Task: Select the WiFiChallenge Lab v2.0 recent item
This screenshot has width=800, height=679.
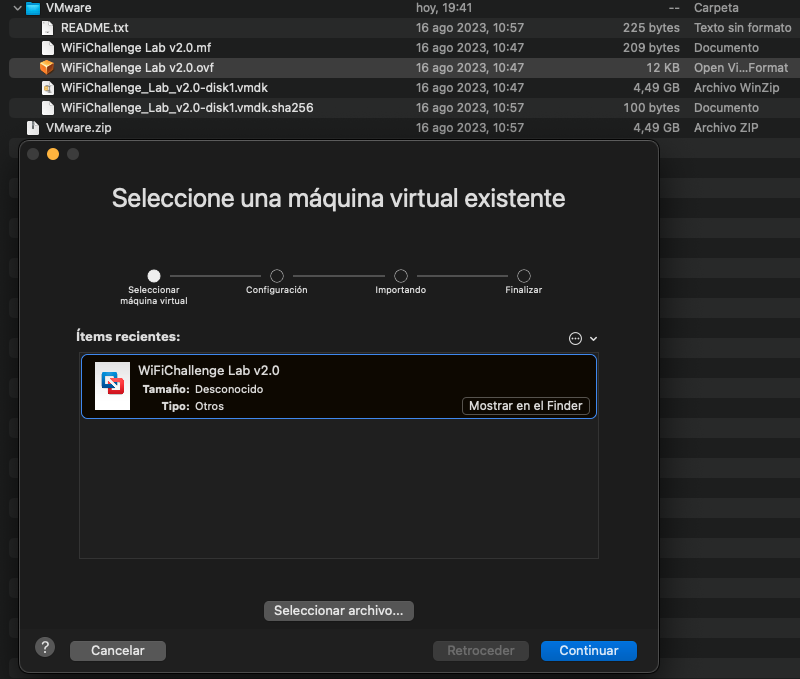Action: coord(339,387)
